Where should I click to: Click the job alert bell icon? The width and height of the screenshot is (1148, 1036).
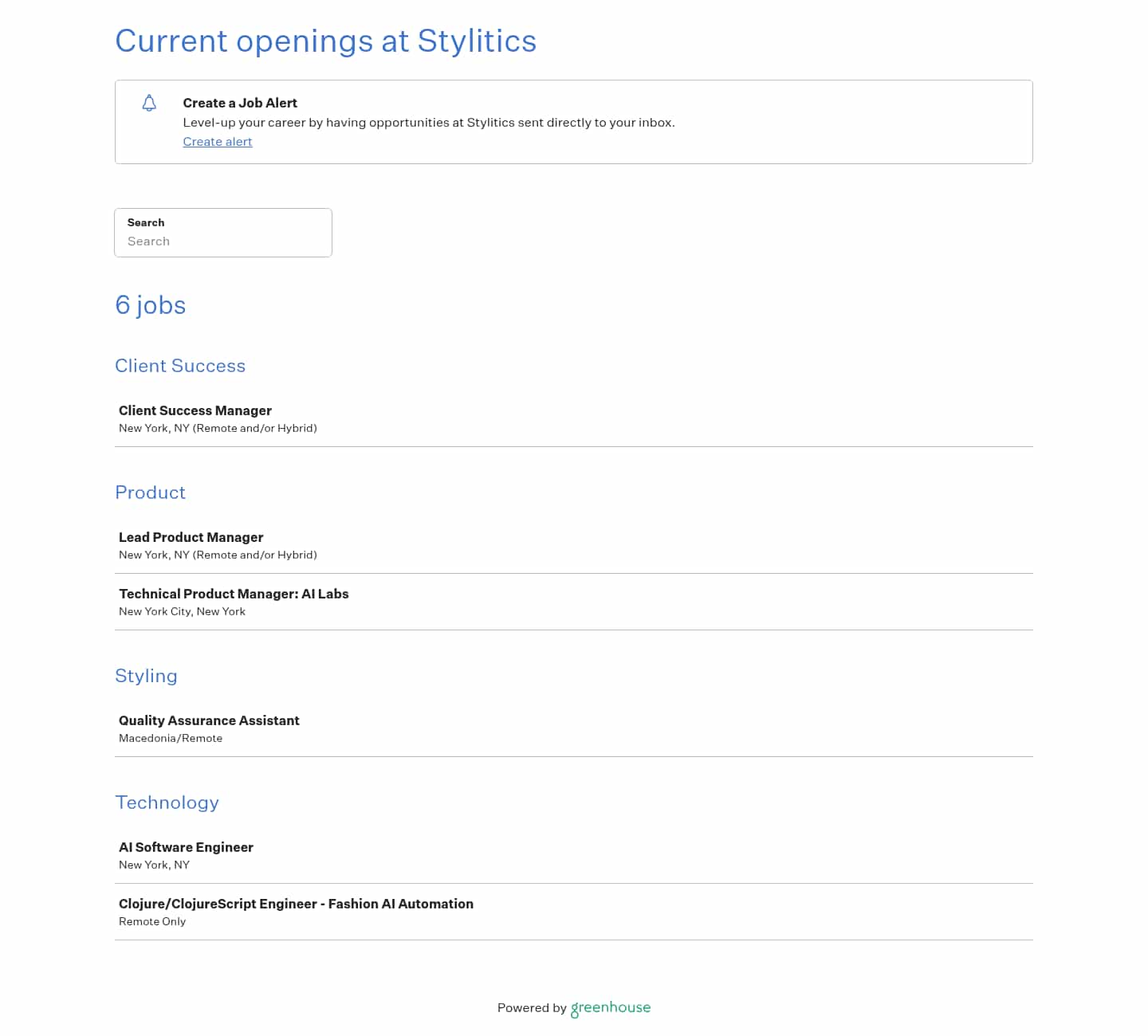[149, 103]
